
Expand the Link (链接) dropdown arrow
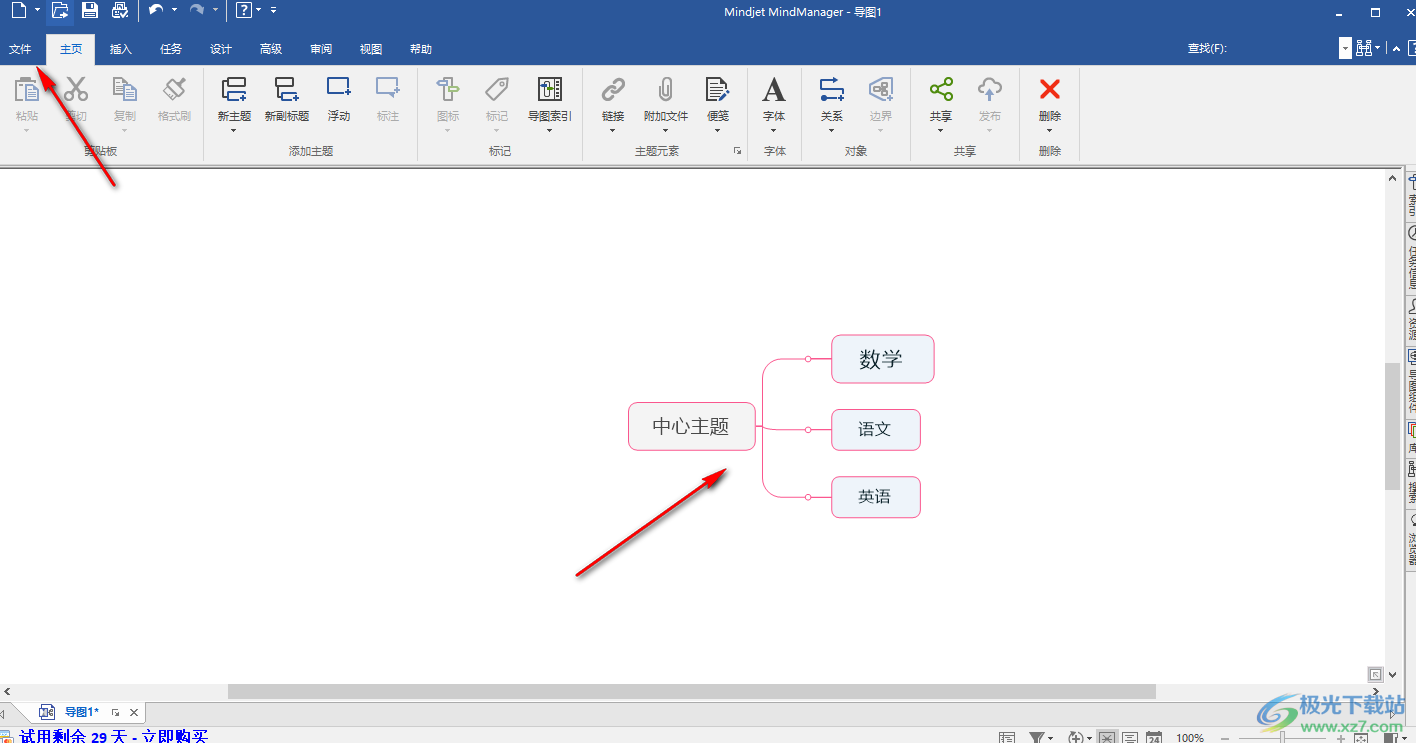click(x=613, y=130)
